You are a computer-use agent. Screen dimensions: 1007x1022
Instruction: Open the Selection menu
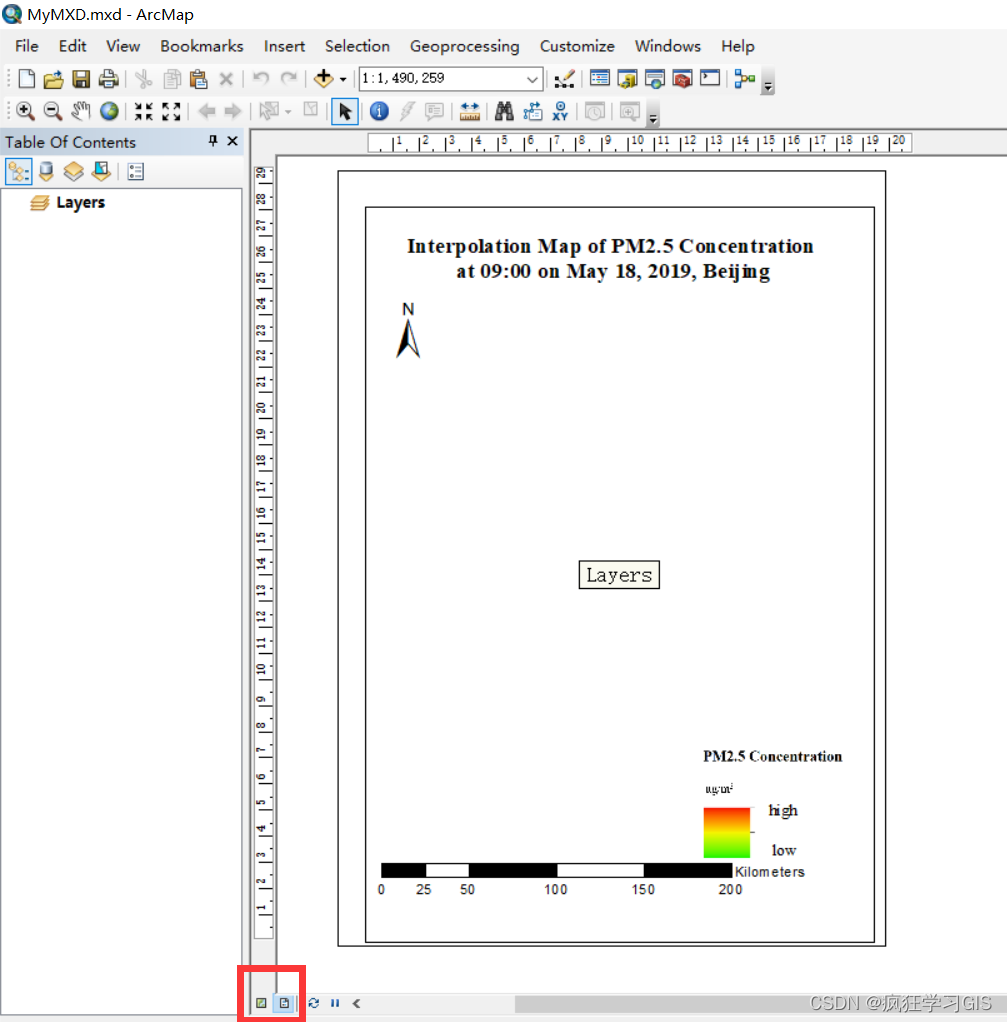[x=357, y=46]
